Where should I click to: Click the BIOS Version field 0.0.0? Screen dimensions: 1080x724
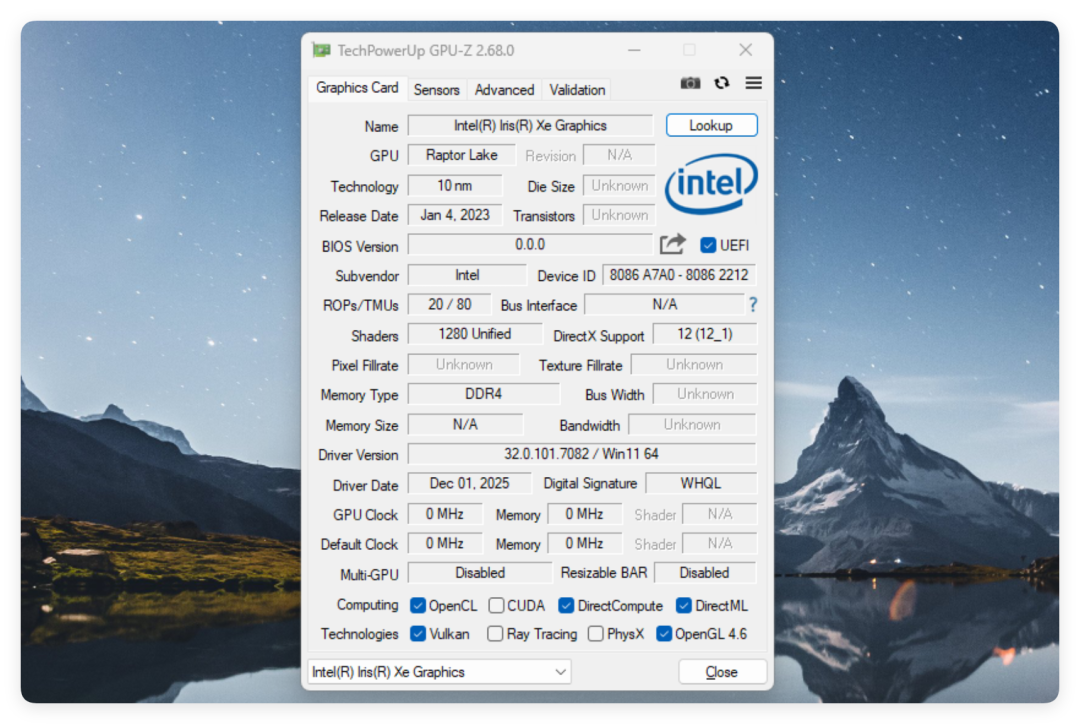pos(530,245)
